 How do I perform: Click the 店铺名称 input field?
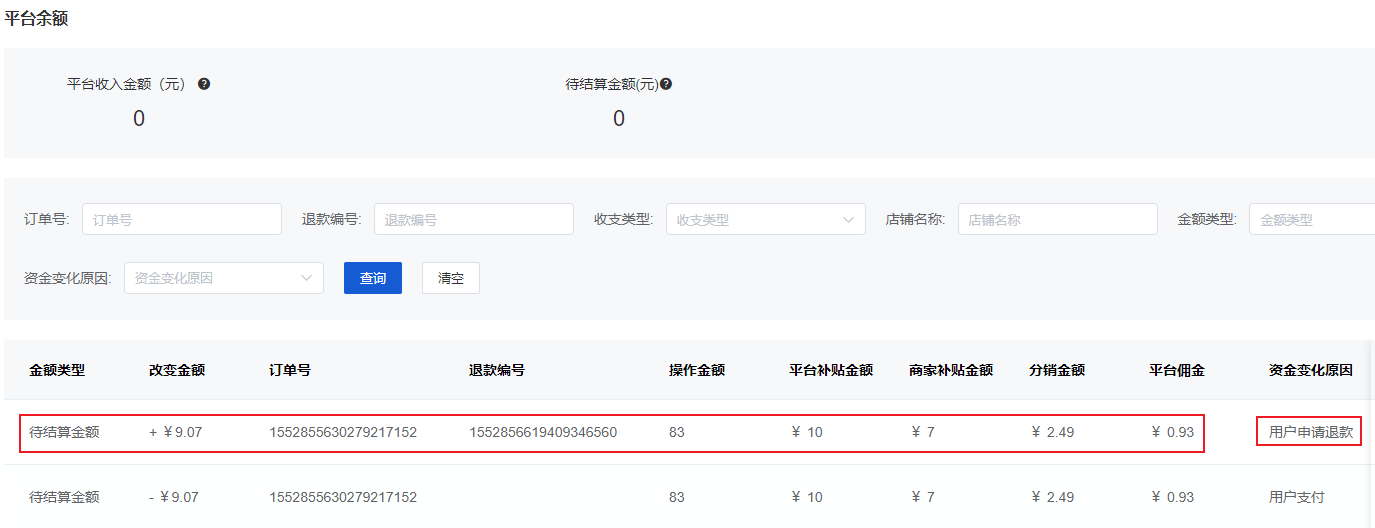1057,219
